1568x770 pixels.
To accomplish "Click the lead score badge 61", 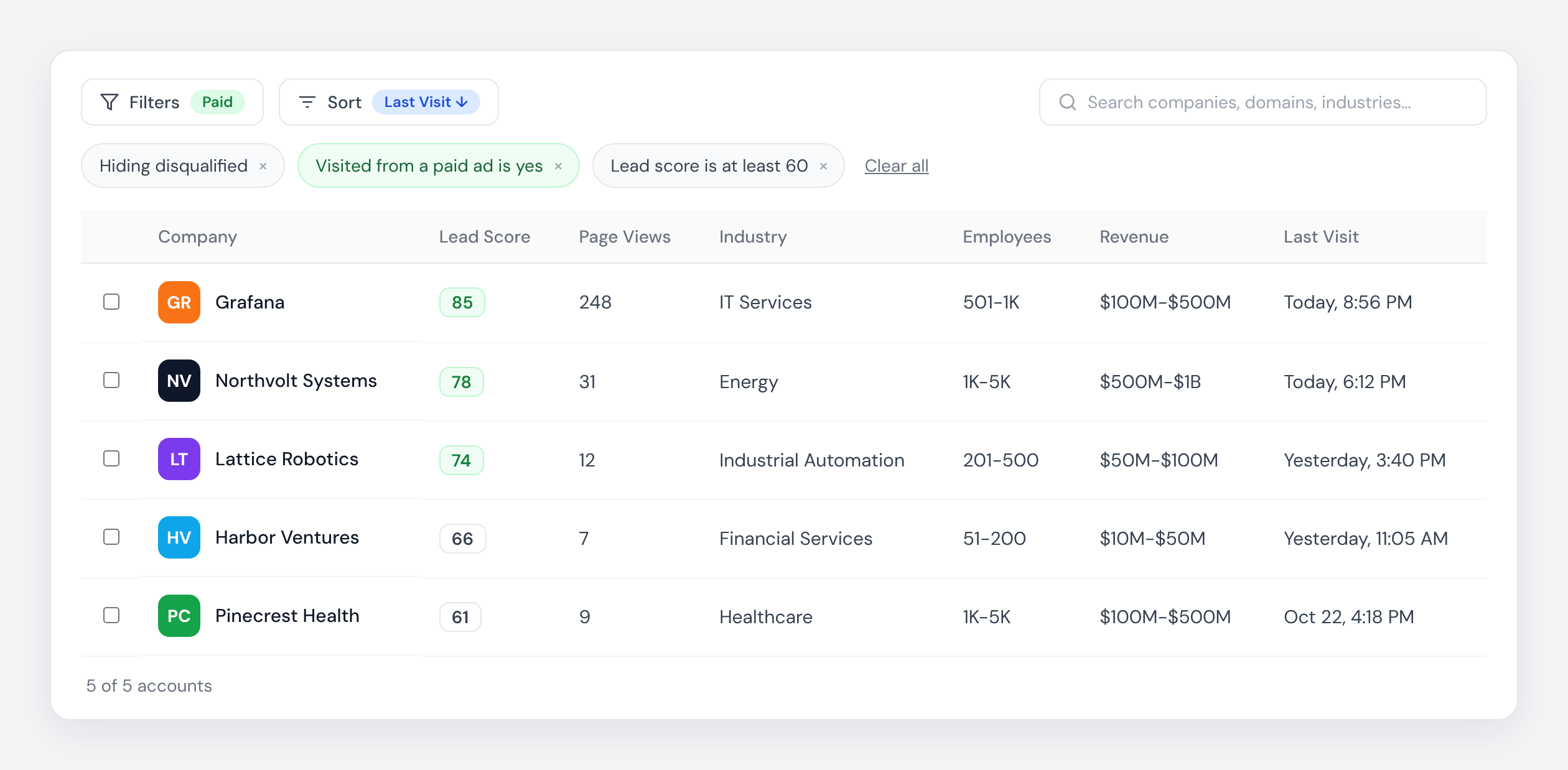I will pyautogui.click(x=460, y=617).
